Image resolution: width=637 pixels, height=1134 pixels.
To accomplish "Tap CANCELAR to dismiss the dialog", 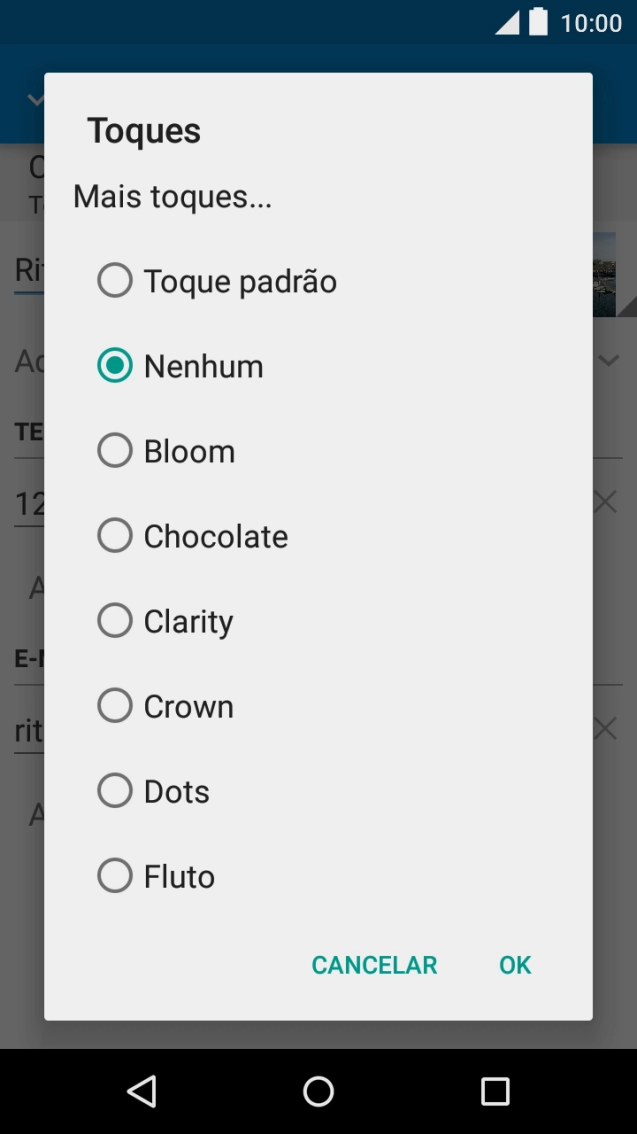I will tap(374, 964).
